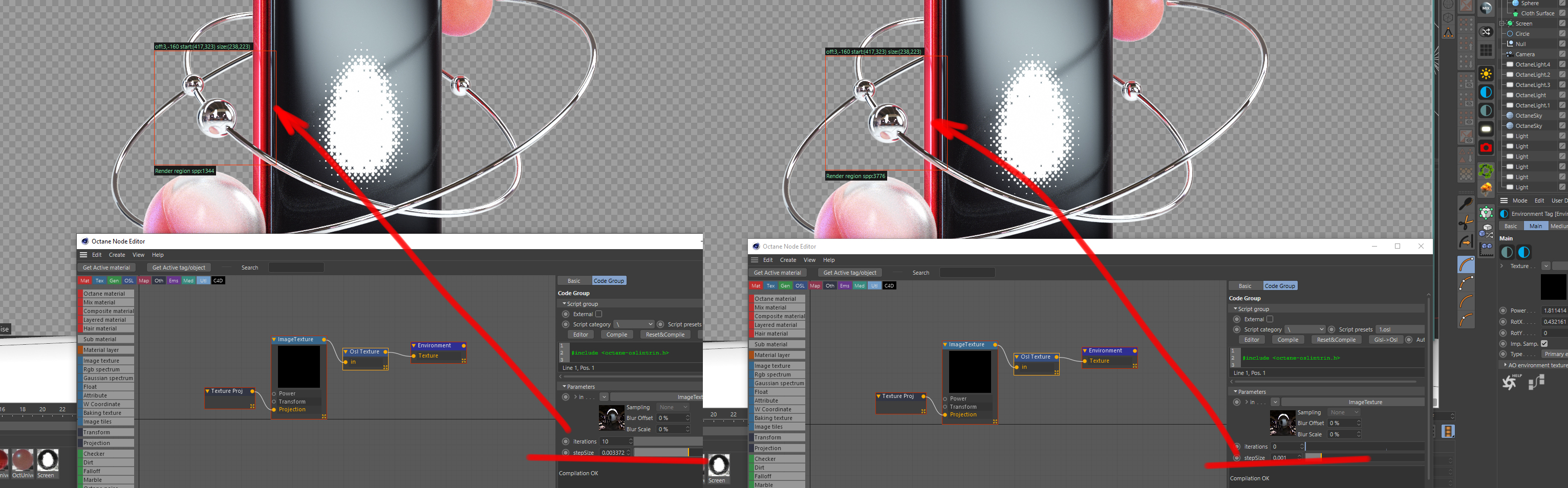The height and width of the screenshot is (488, 1568).
Task: Open the Attribute Manager hamburger menu
Action: 1503,201
